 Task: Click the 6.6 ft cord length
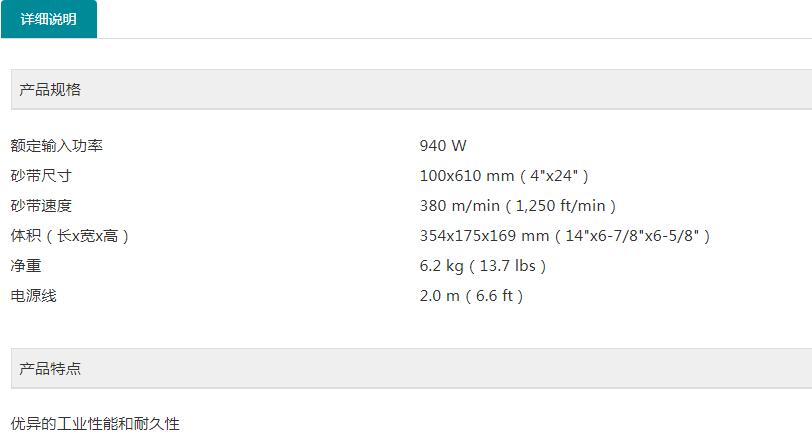(x=492, y=296)
